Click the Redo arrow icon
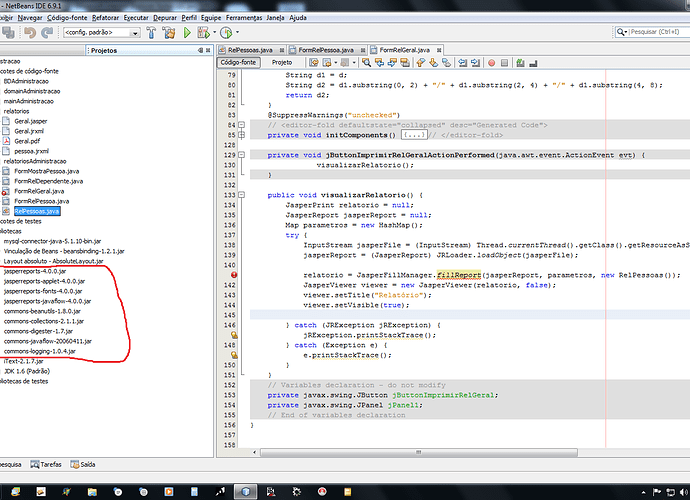 [x=47, y=32]
